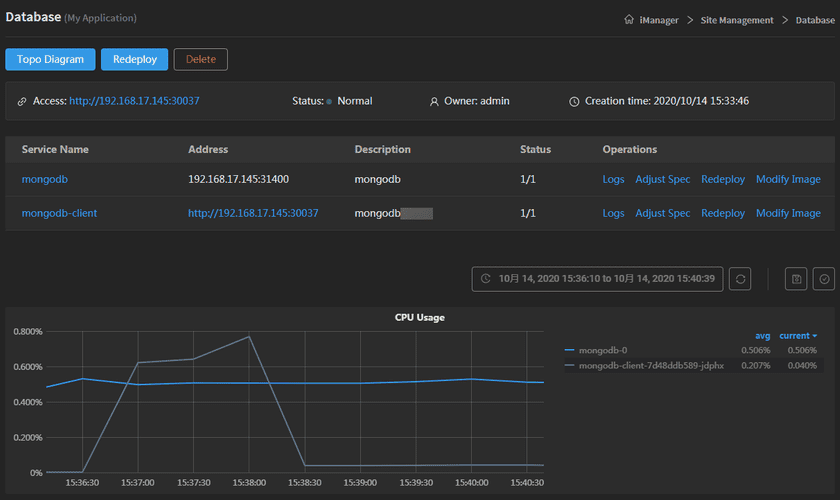840x500 pixels.
Task: Click the checkmark circle icon above chart
Action: click(824, 279)
